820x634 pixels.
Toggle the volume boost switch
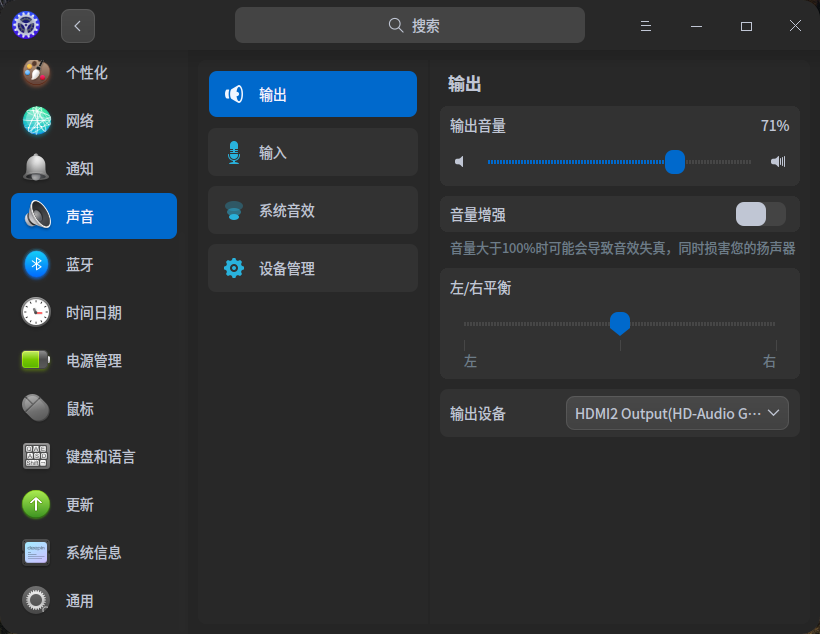click(x=760, y=214)
